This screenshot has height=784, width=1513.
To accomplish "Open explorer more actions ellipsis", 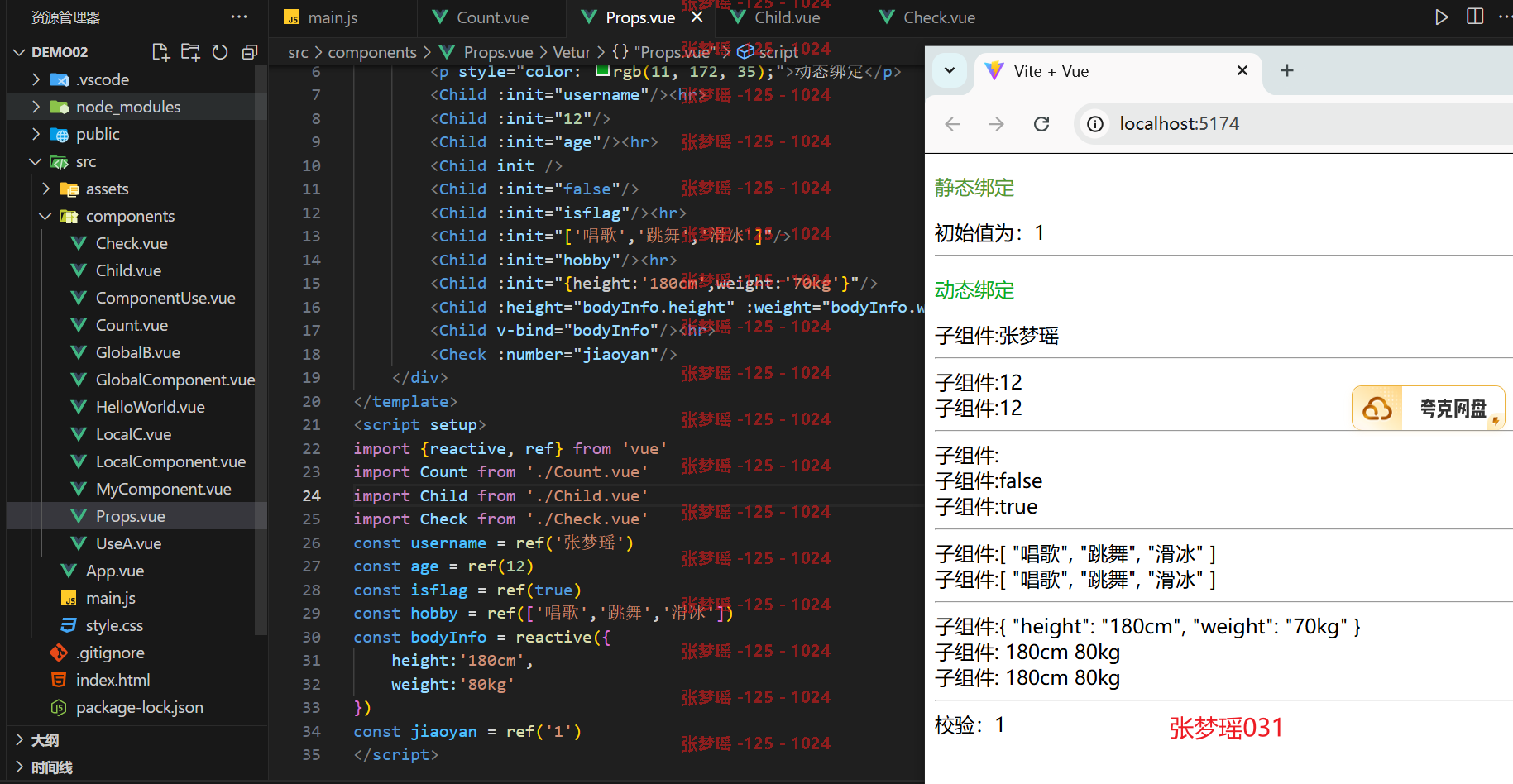I will 239,17.
